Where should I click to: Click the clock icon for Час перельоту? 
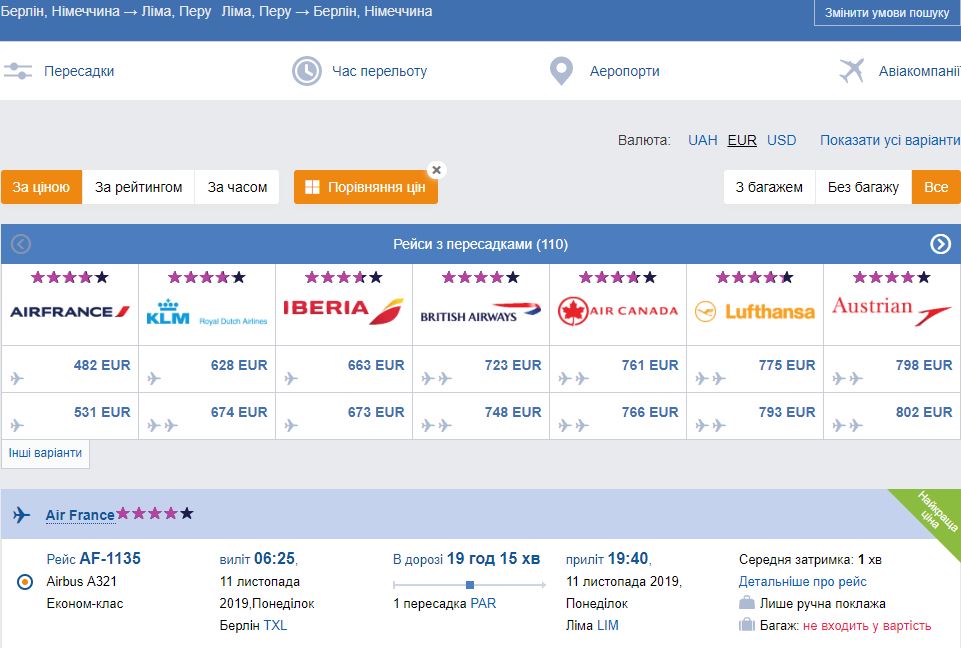(x=306, y=71)
